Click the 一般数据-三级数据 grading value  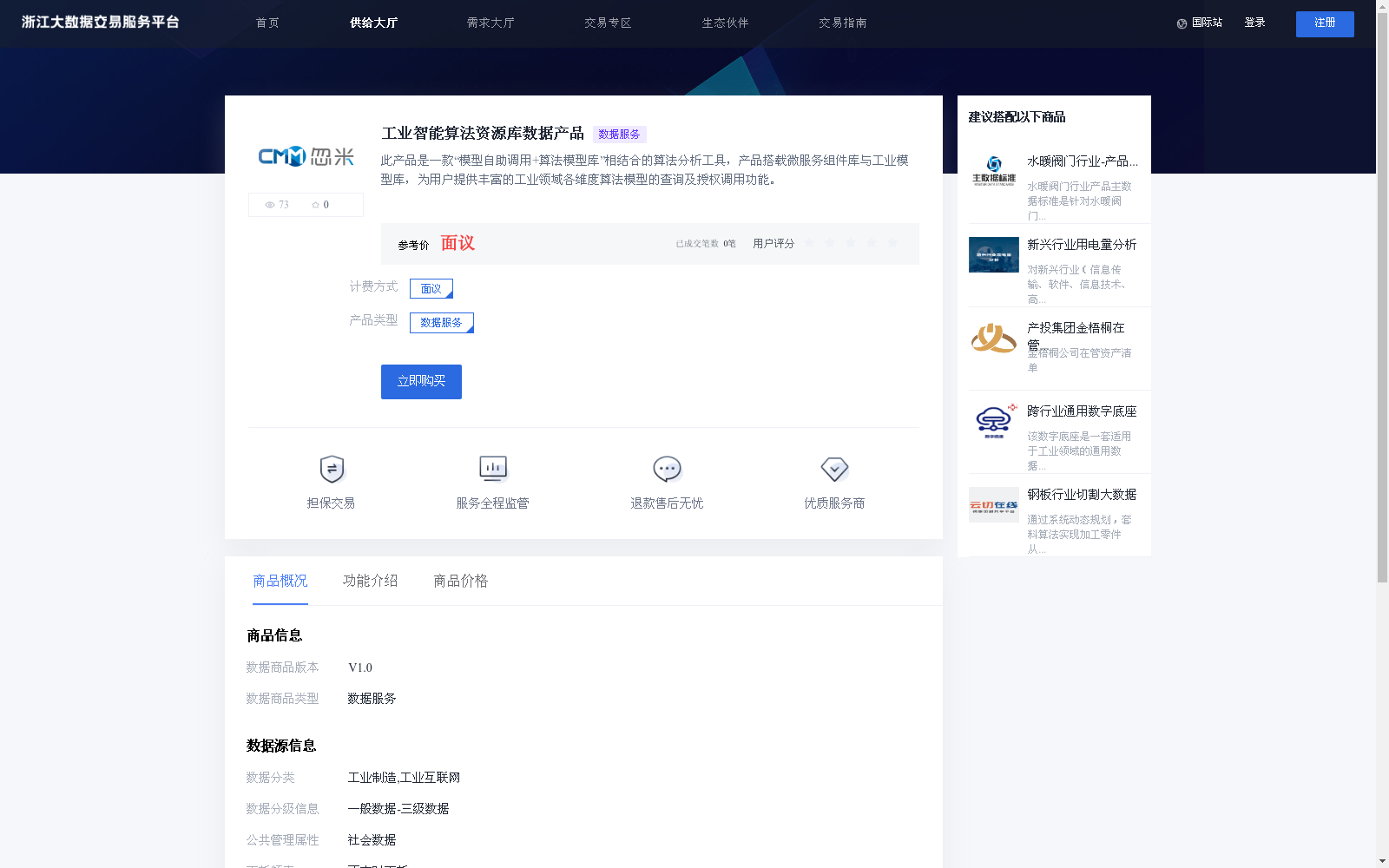[398, 809]
